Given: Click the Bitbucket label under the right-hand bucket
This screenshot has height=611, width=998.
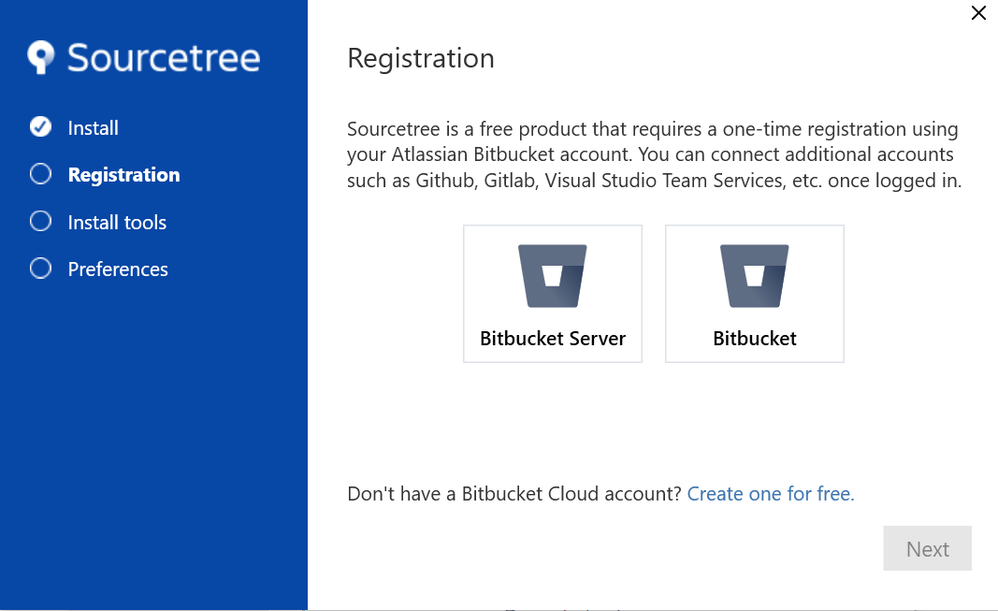Looking at the screenshot, I should [754, 338].
